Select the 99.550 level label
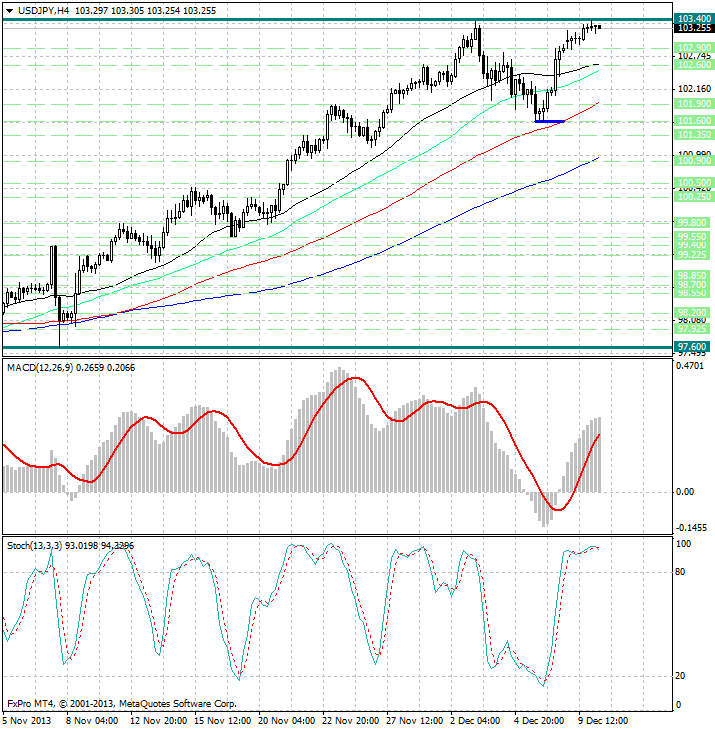This screenshot has height=729, width=715. click(x=694, y=237)
